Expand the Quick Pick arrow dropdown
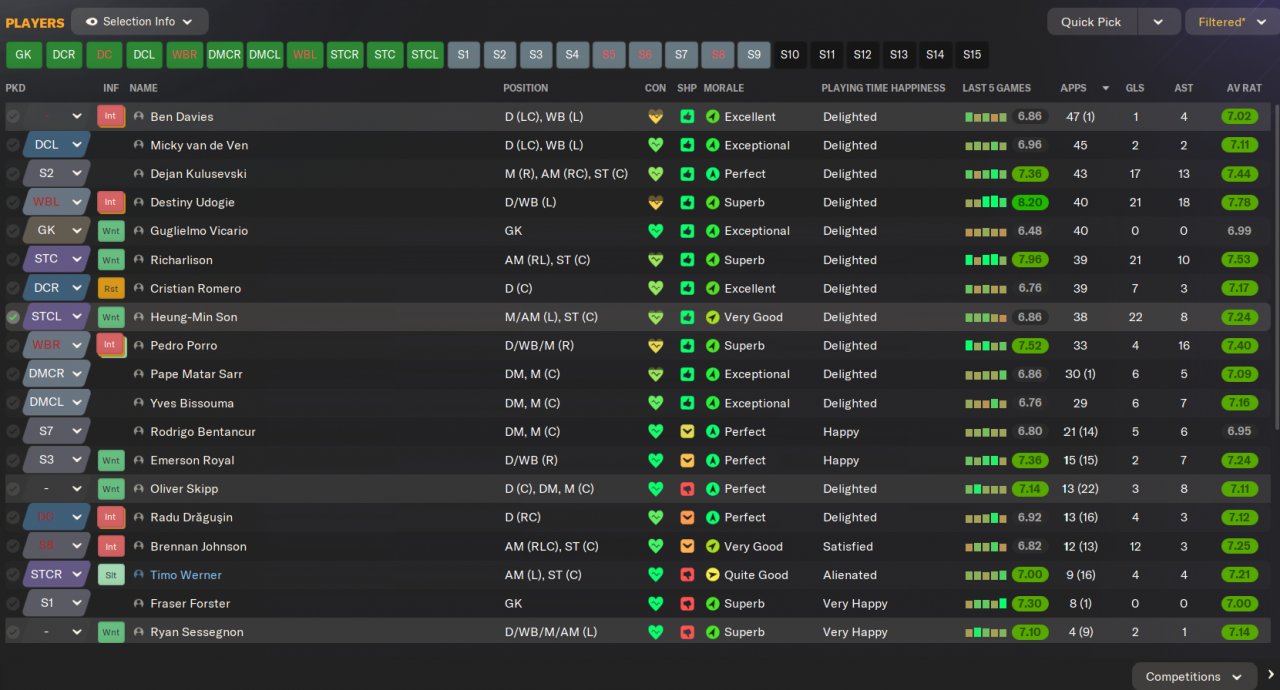 point(1158,22)
